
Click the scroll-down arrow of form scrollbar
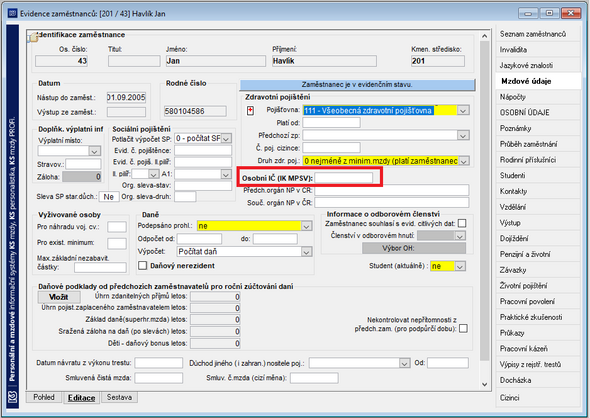click(x=485, y=384)
